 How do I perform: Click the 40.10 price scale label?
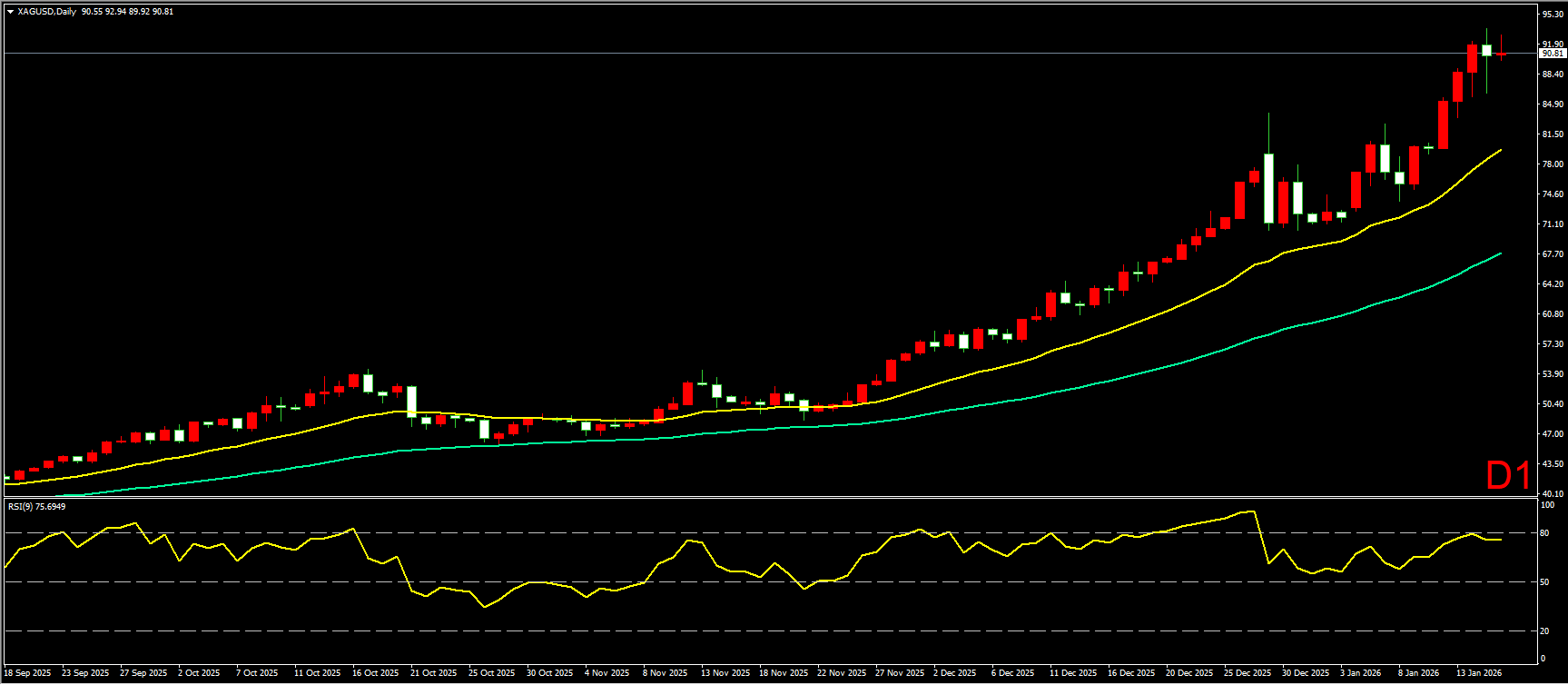[1553, 493]
